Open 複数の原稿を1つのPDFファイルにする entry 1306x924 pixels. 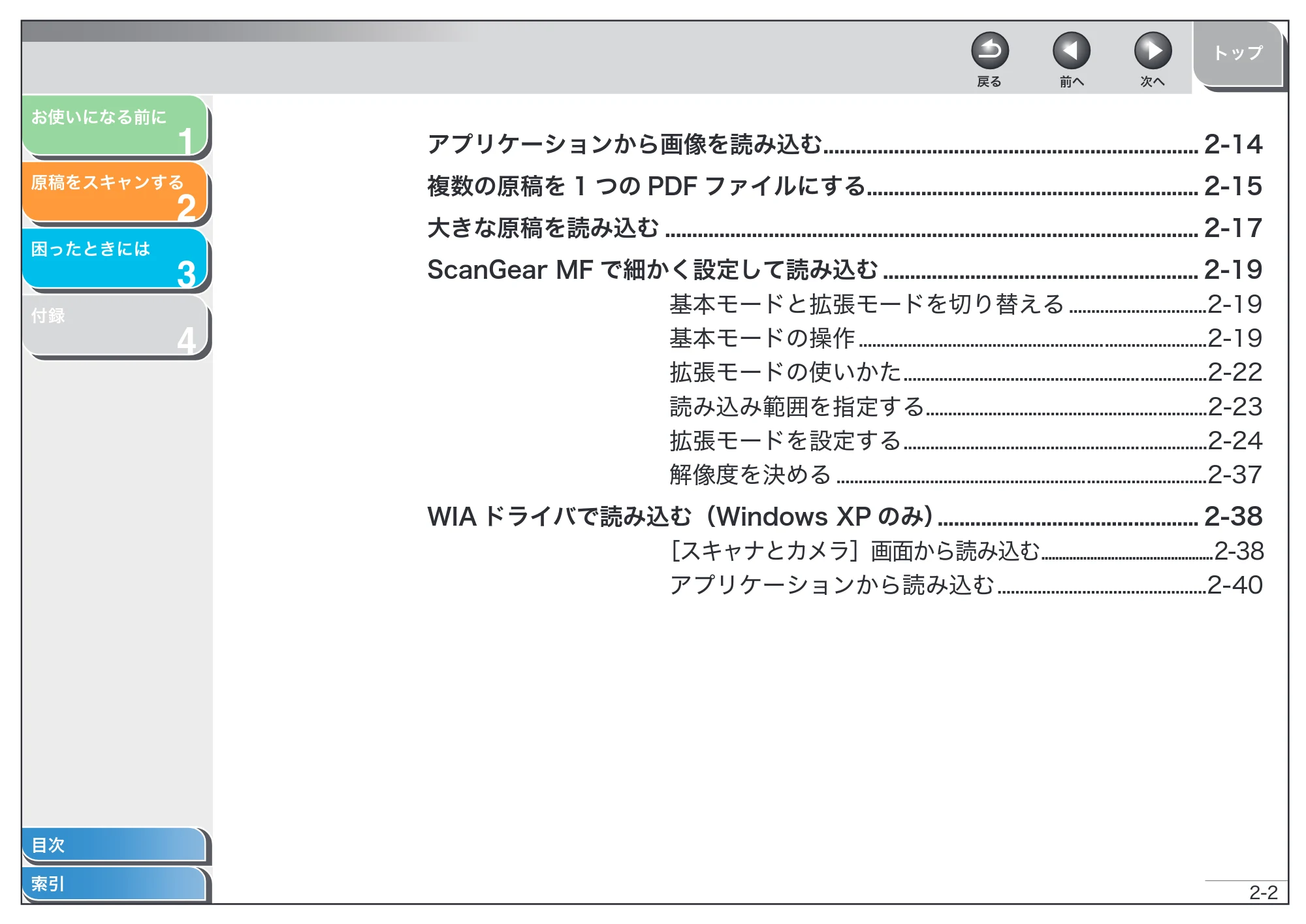844,185
